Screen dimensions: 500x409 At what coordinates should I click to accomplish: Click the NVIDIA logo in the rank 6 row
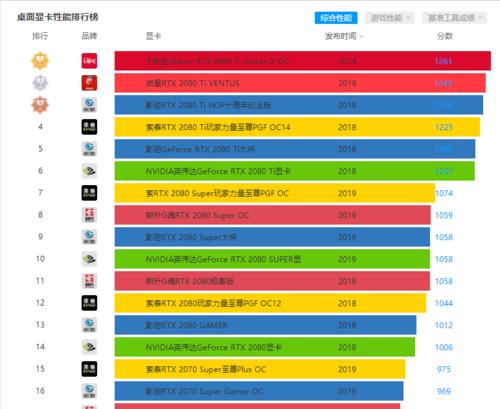click(89, 171)
